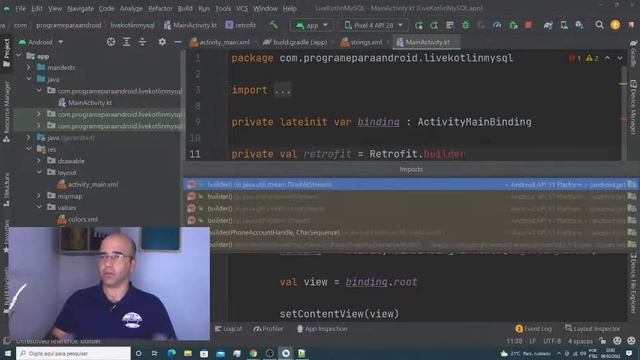Screen dimensions: 640x360
Task: Click the Apply Changes and Restart icon
Action: (434, 25)
